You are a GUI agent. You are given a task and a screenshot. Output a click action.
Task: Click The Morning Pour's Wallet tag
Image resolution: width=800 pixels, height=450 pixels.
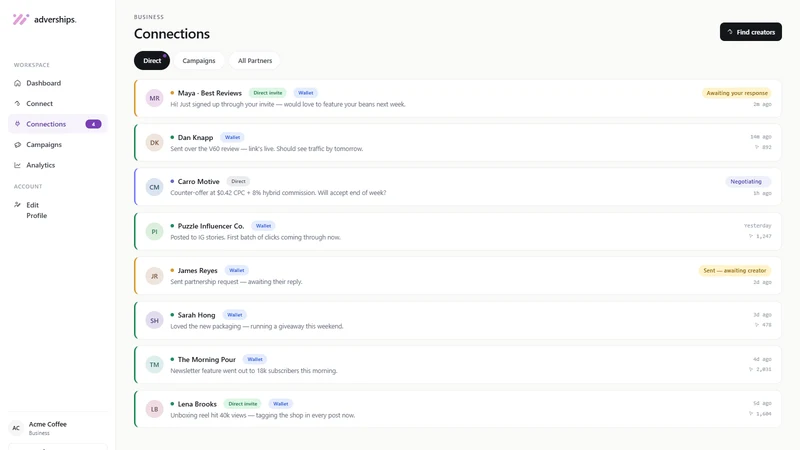(255, 359)
